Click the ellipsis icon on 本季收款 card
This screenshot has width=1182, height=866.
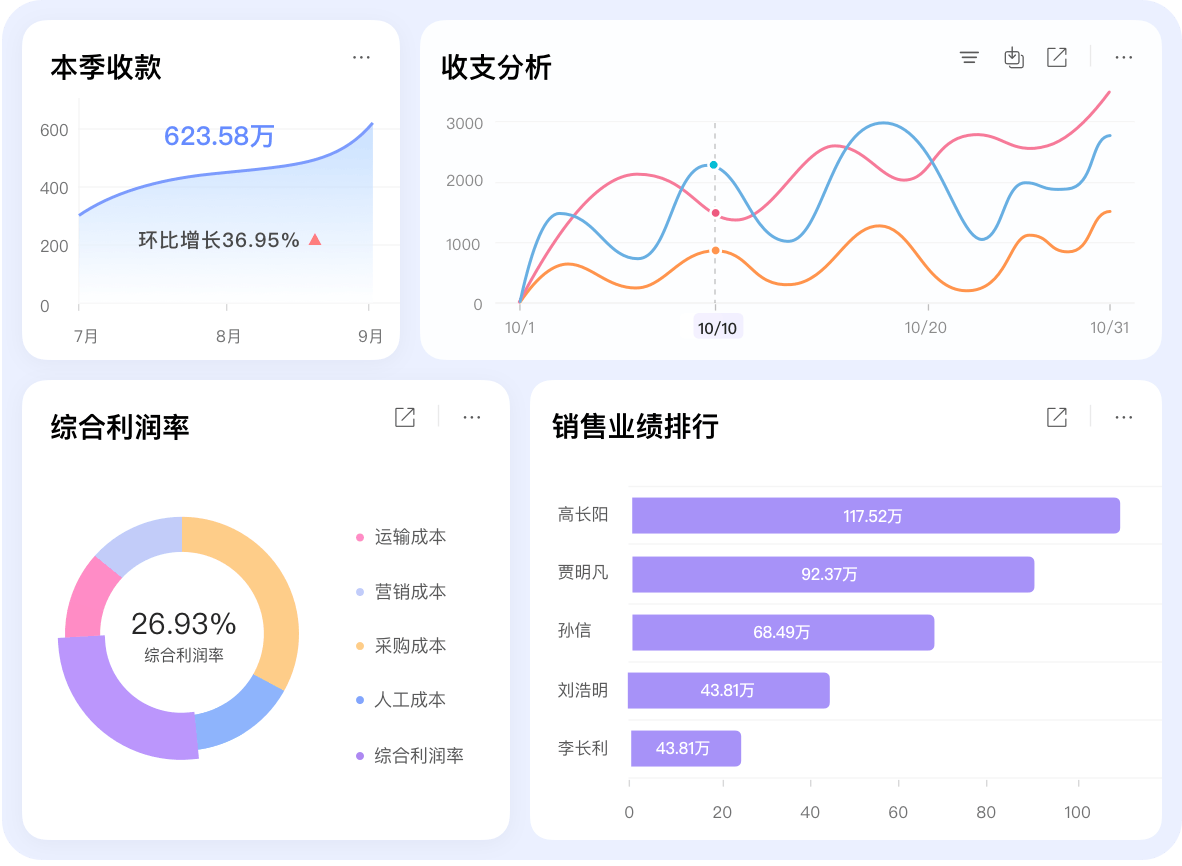coord(361,57)
